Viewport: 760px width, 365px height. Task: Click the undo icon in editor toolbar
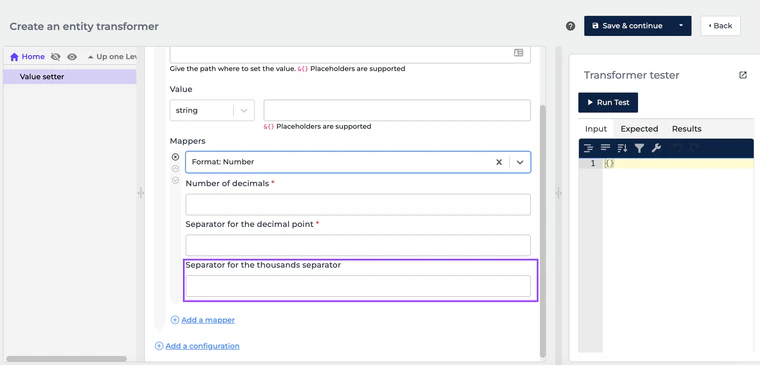point(677,148)
